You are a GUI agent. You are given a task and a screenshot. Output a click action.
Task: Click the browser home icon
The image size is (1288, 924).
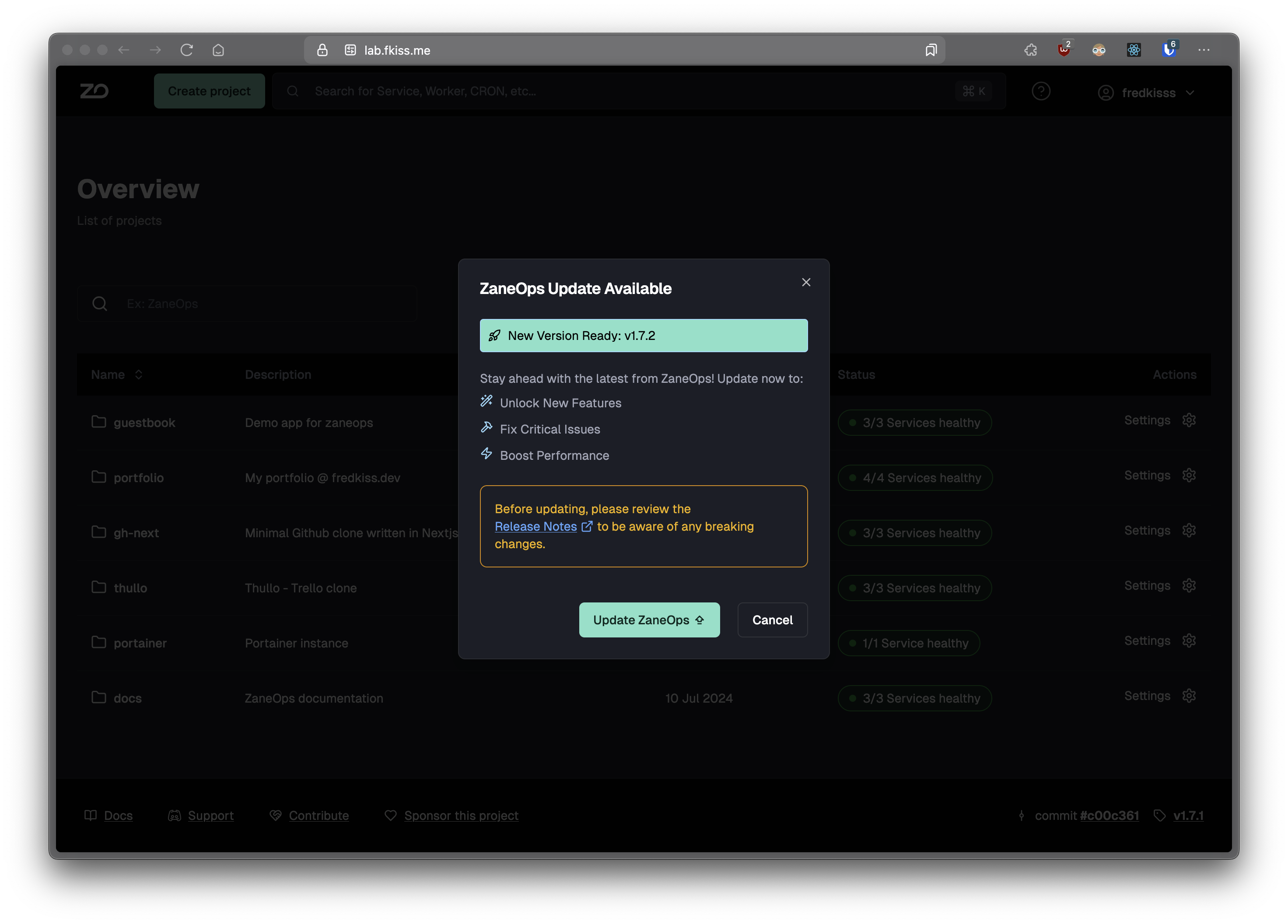pos(218,50)
